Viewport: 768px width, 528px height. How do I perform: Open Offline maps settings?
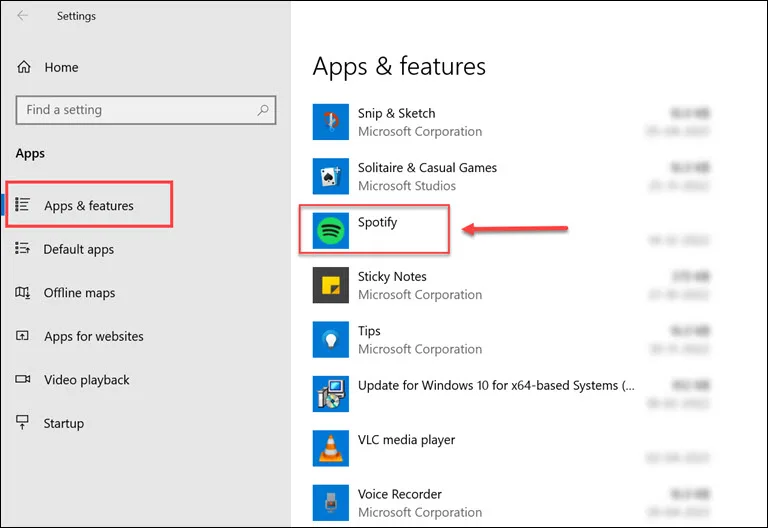[x=79, y=293]
